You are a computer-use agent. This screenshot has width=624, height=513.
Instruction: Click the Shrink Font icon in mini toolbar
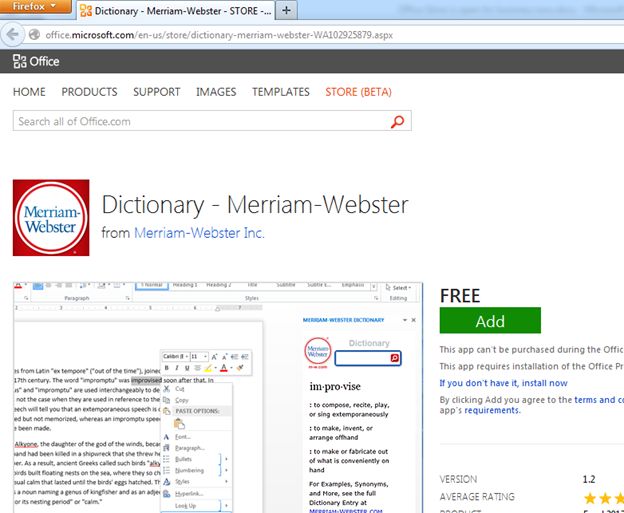coord(225,357)
